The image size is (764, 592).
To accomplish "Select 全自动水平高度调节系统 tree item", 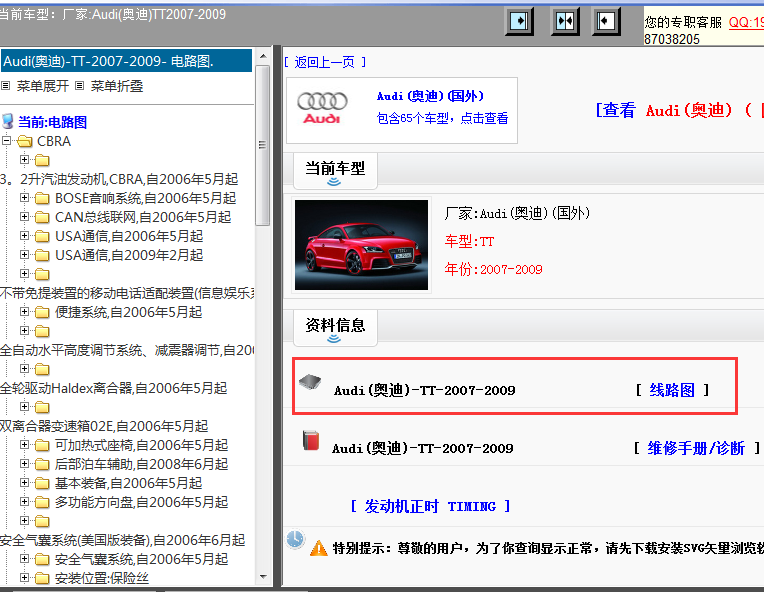I will coord(127,350).
